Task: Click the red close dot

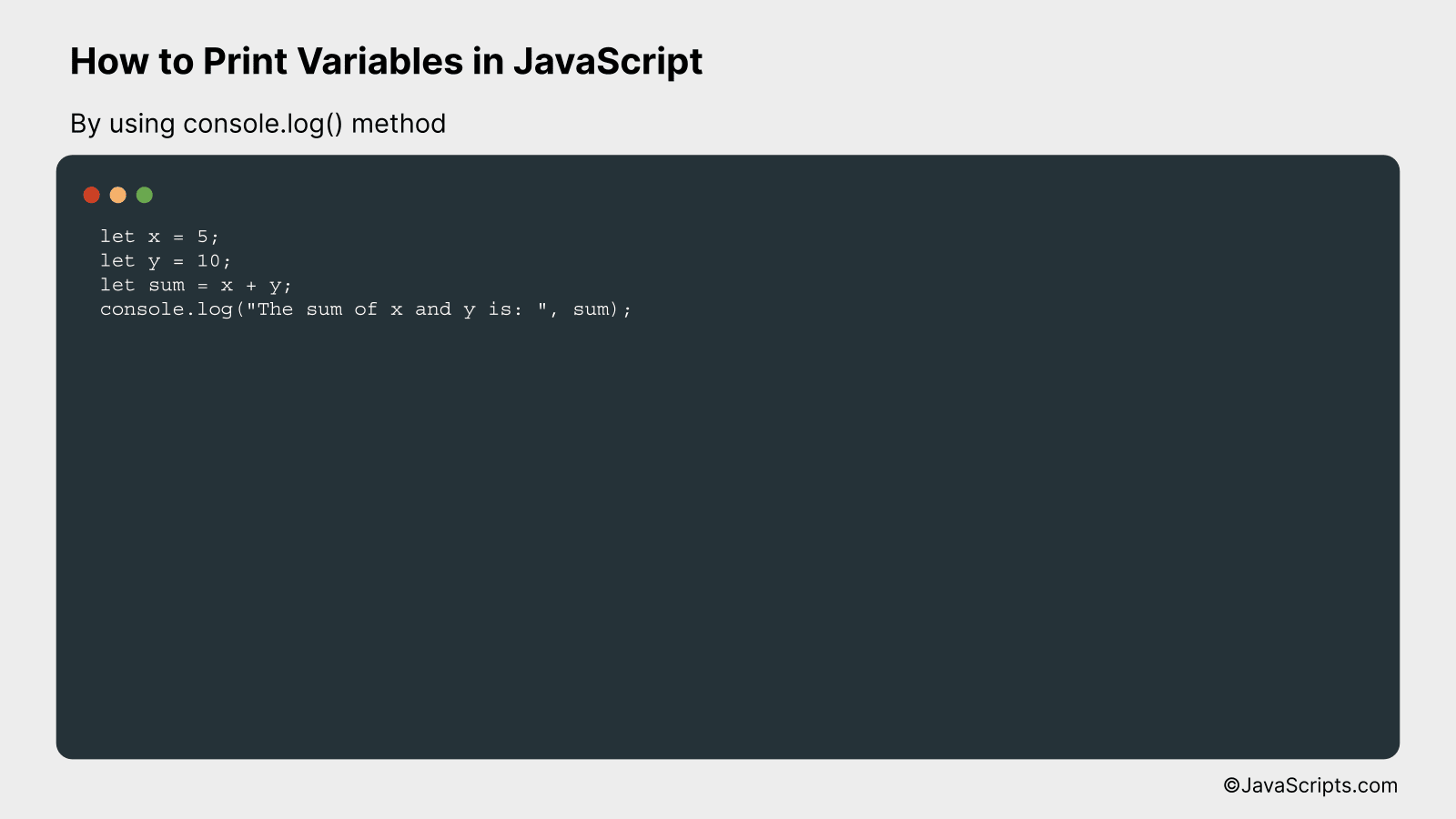Action: pyautogui.click(x=91, y=195)
